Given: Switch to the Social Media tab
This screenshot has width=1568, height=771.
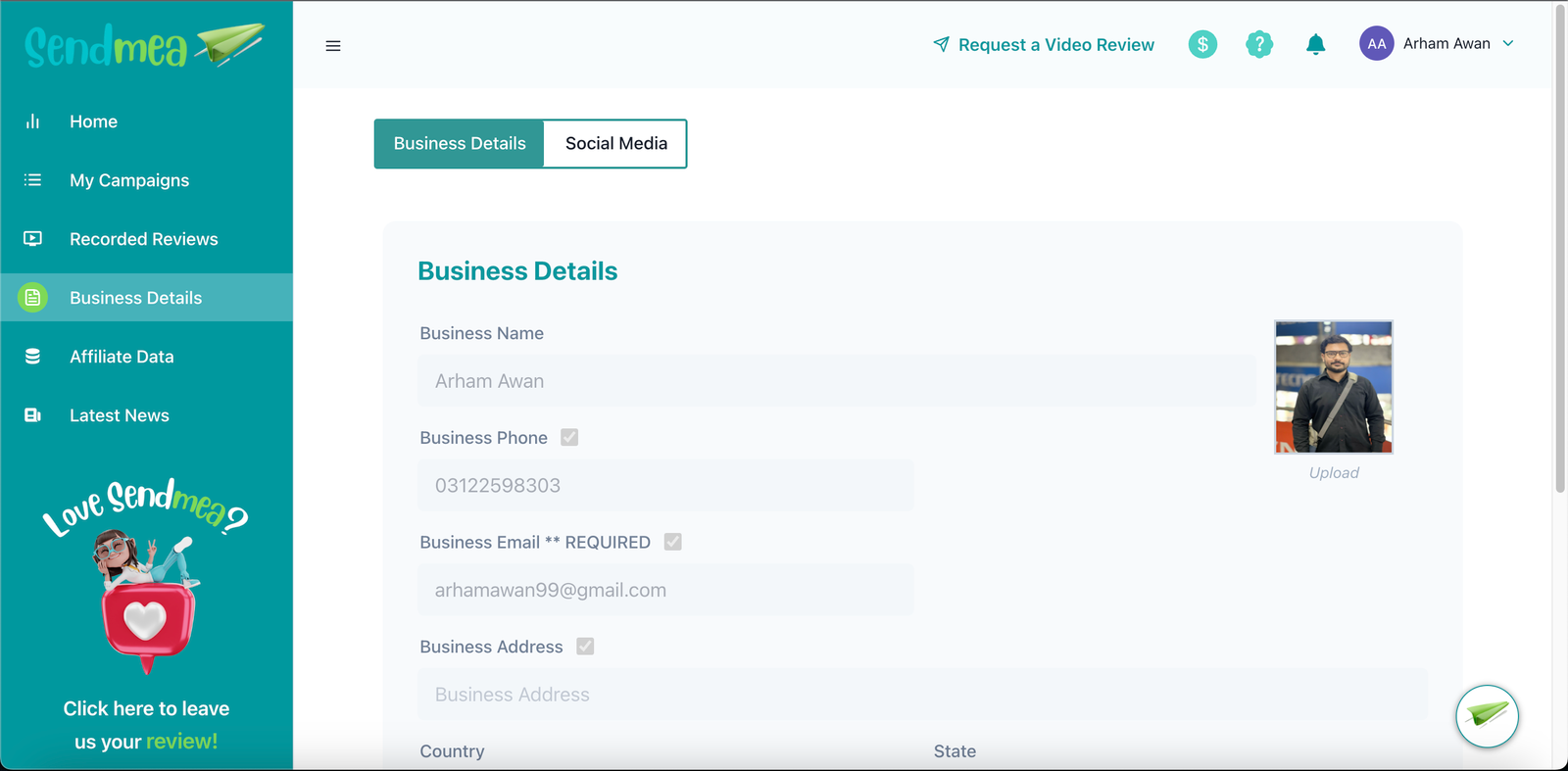Looking at the screenshot, I should point(615,144).
